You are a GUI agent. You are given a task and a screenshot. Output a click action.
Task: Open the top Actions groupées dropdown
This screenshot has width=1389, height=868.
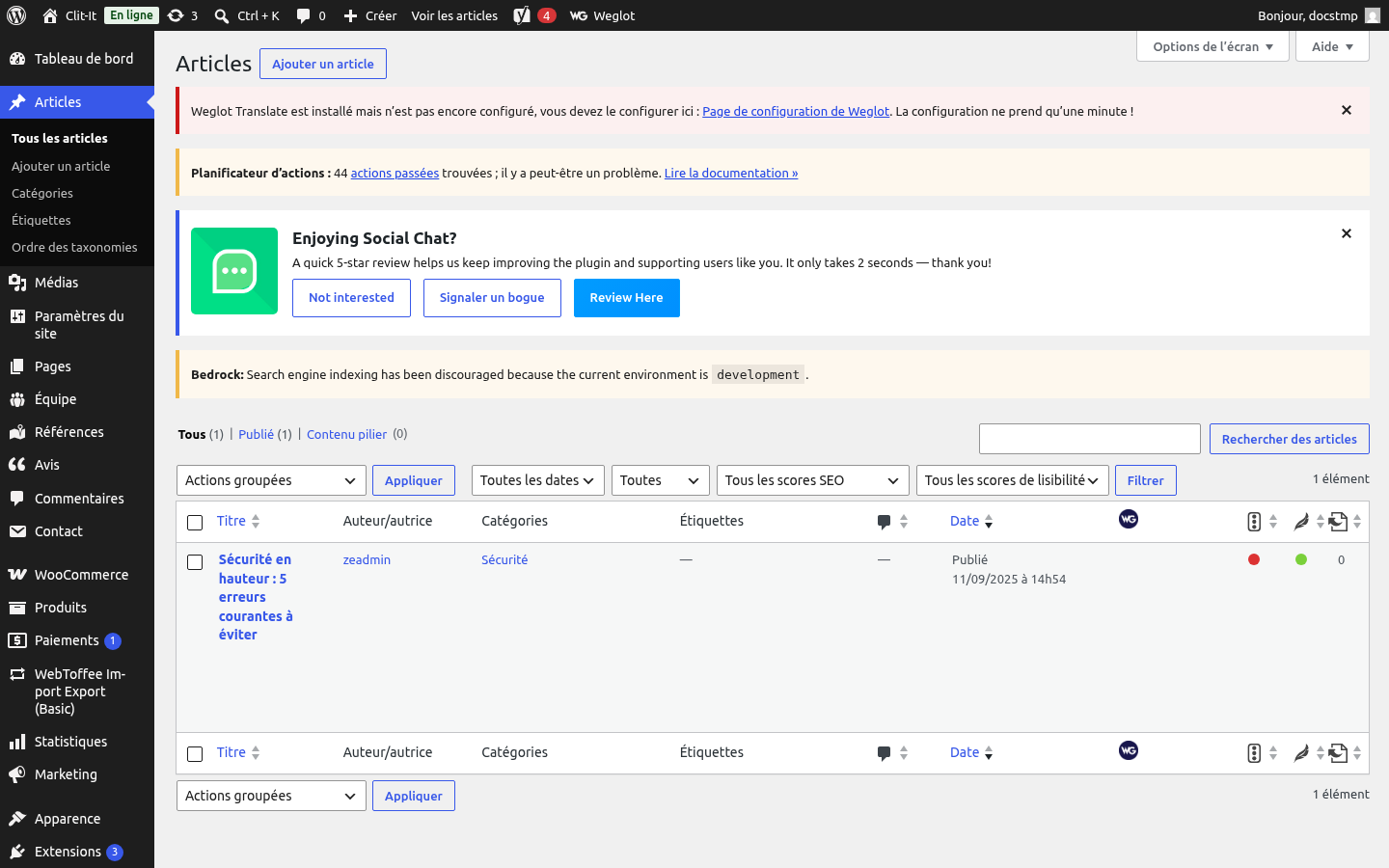(x=271, y=480)
